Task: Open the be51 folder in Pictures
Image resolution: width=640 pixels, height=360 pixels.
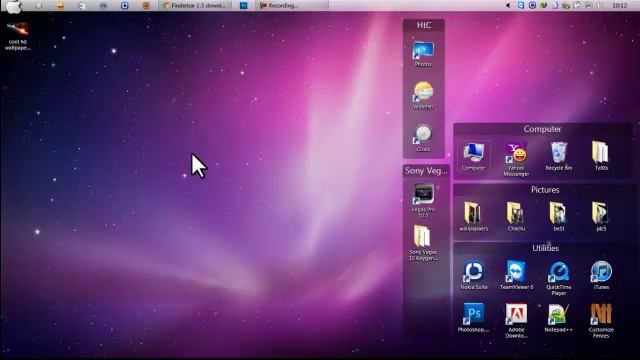Action: (x=558, y=217)
